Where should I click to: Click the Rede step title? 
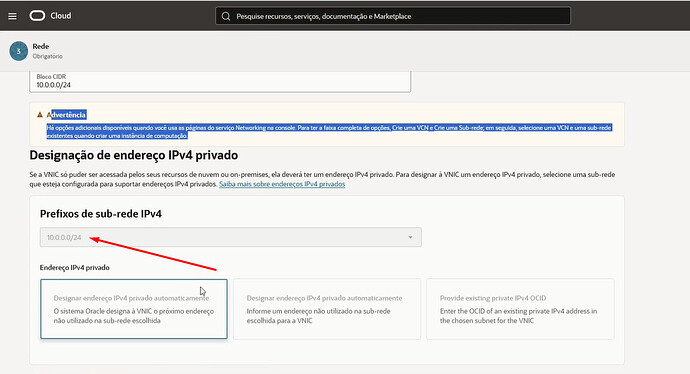pos(40,46)
